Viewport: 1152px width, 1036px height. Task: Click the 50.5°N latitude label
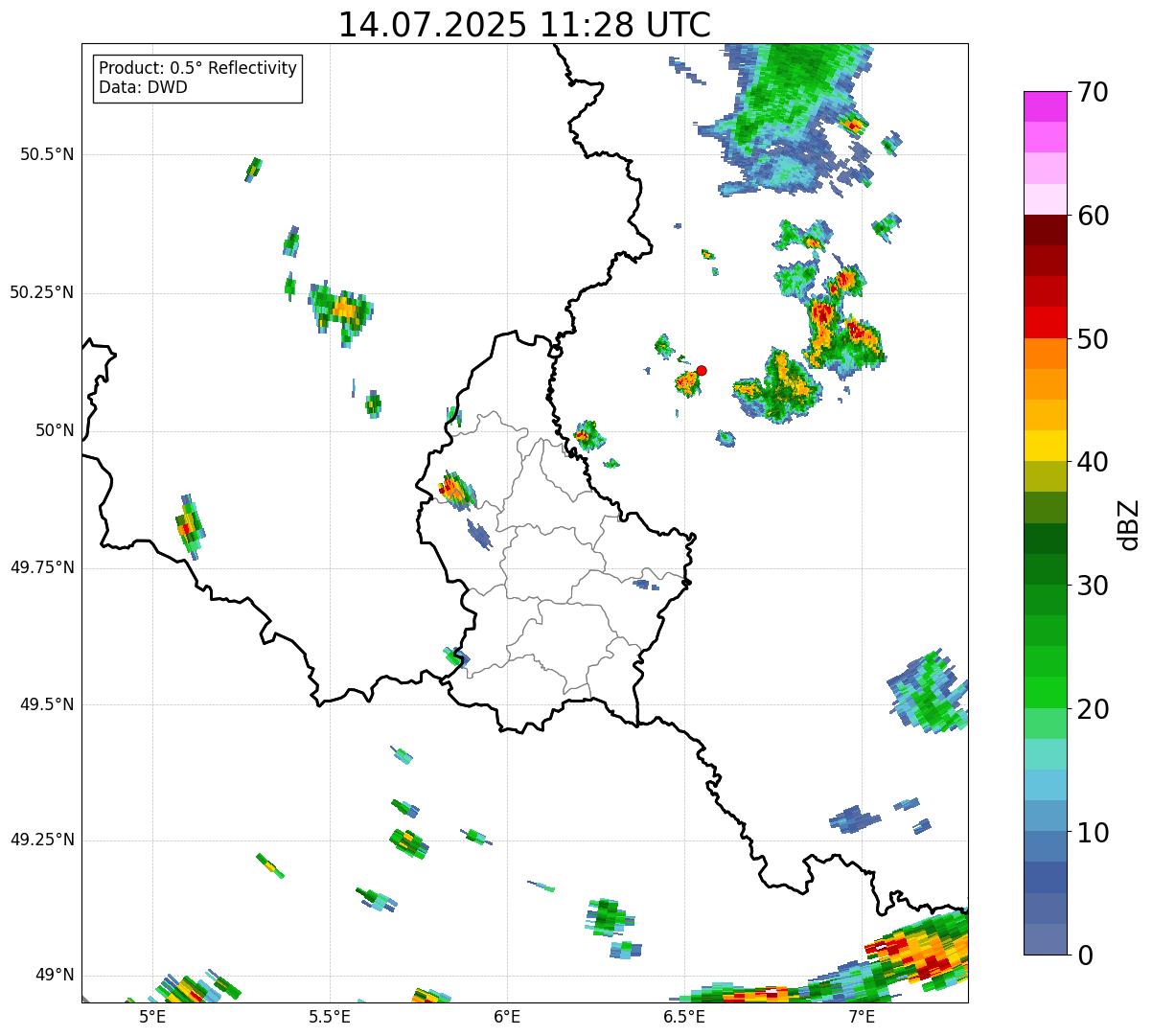click(47, 154)
